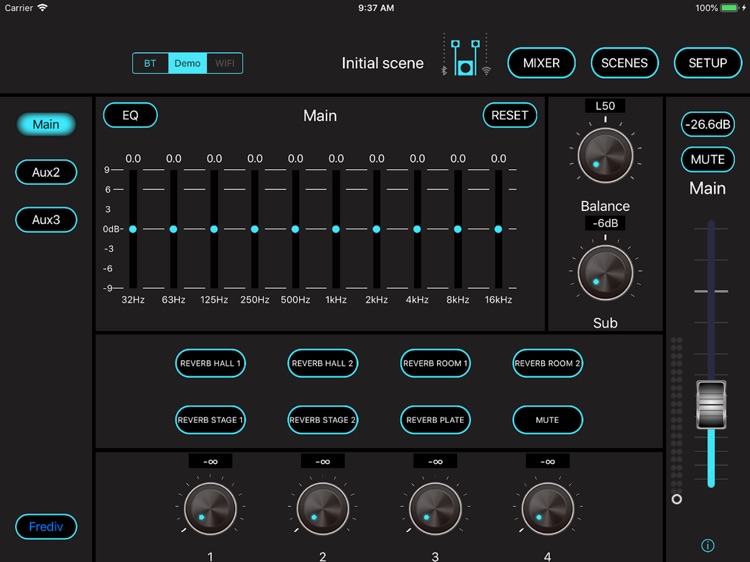750x562 pixels.
Task: Choose REVERB HALL 1 preset
Action: [x=210, y=363]
